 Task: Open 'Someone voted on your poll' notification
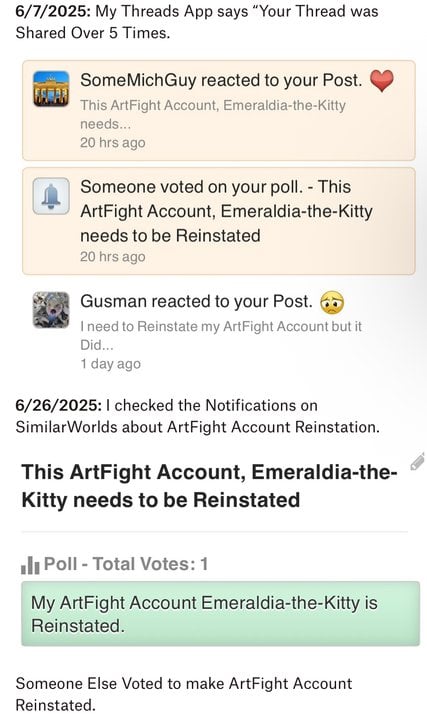[x=219, y=221]
